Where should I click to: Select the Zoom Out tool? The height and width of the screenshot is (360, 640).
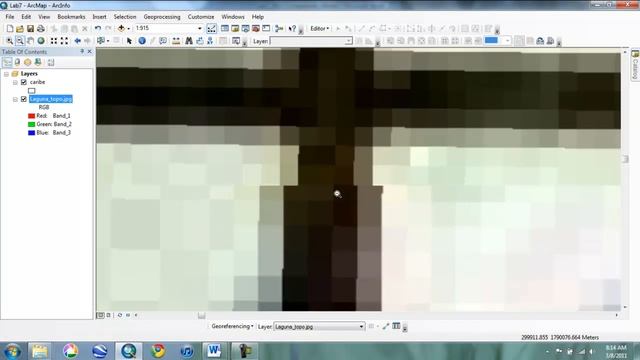point(20,41)
